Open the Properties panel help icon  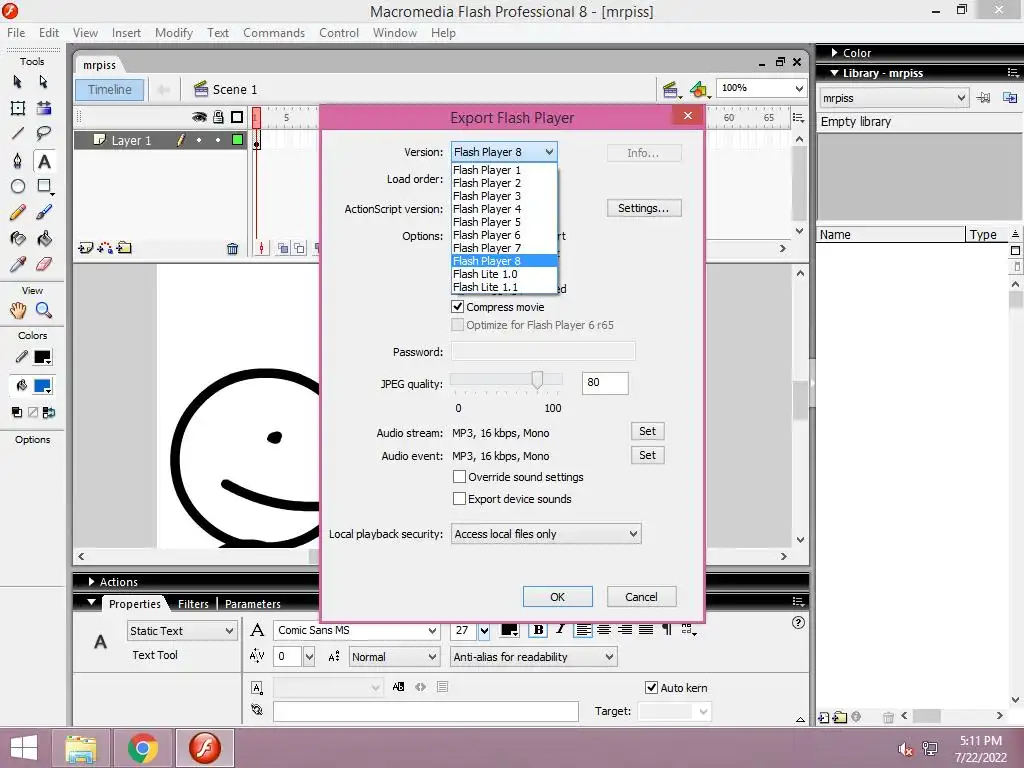point(798,622)
